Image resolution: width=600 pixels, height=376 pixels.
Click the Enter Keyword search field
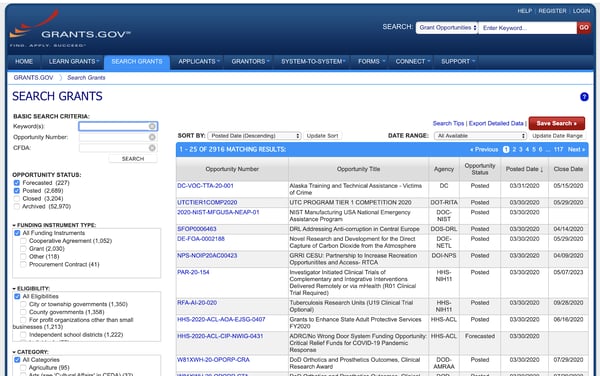coord(527,28)
